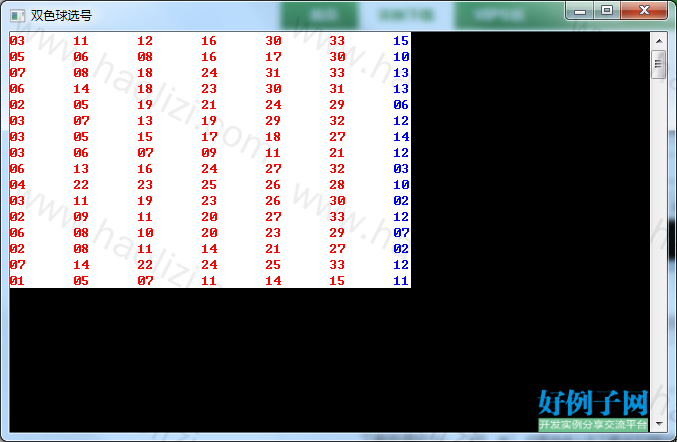This screenshot has height=442, width=677.
Task: Select red 22 in row 07 14 22 24
Action: [145, 265]
